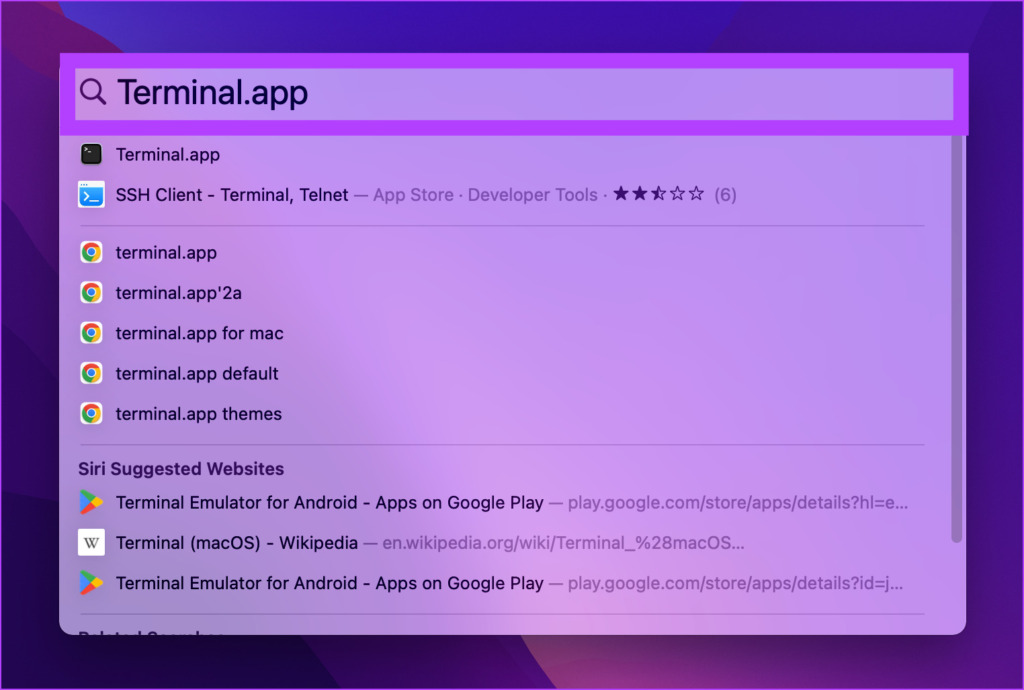Click the Chrome icon beside "terminal.app for mac"
This screenshot has height=690, width=1024.
[x=91, y=333]
